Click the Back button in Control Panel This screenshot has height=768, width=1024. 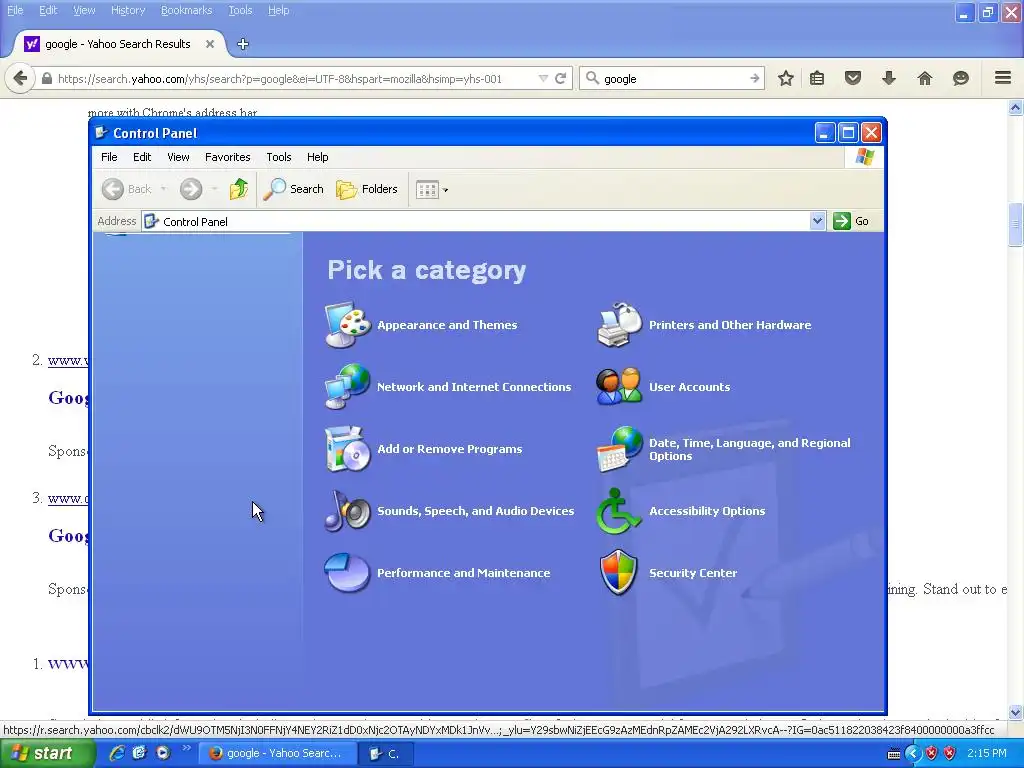coord(127,189)
